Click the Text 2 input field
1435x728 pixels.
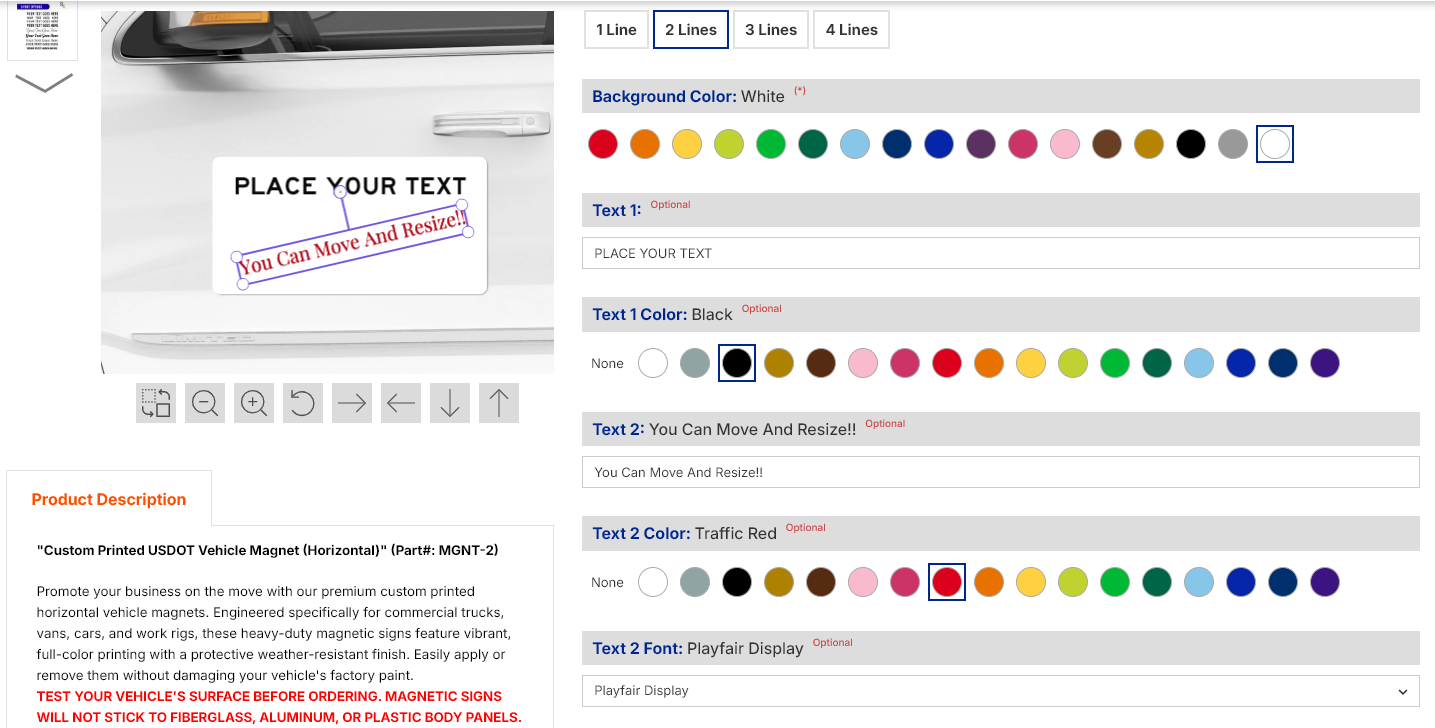pyautogui.click(x=1001, y=472)
